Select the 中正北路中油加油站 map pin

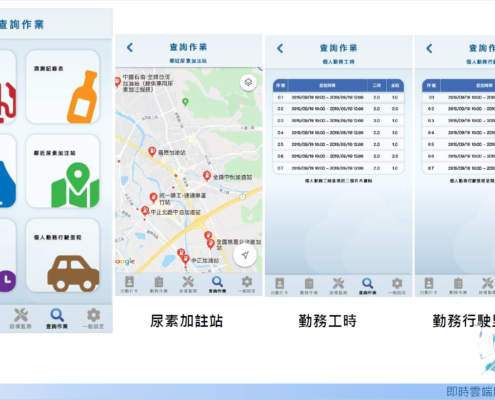pos(145,211)
